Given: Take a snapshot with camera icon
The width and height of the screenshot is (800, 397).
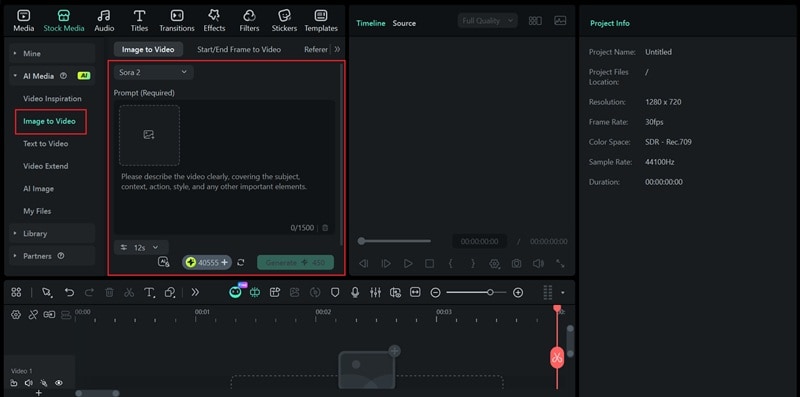Looking at the screenshot, I should (516, 263).
